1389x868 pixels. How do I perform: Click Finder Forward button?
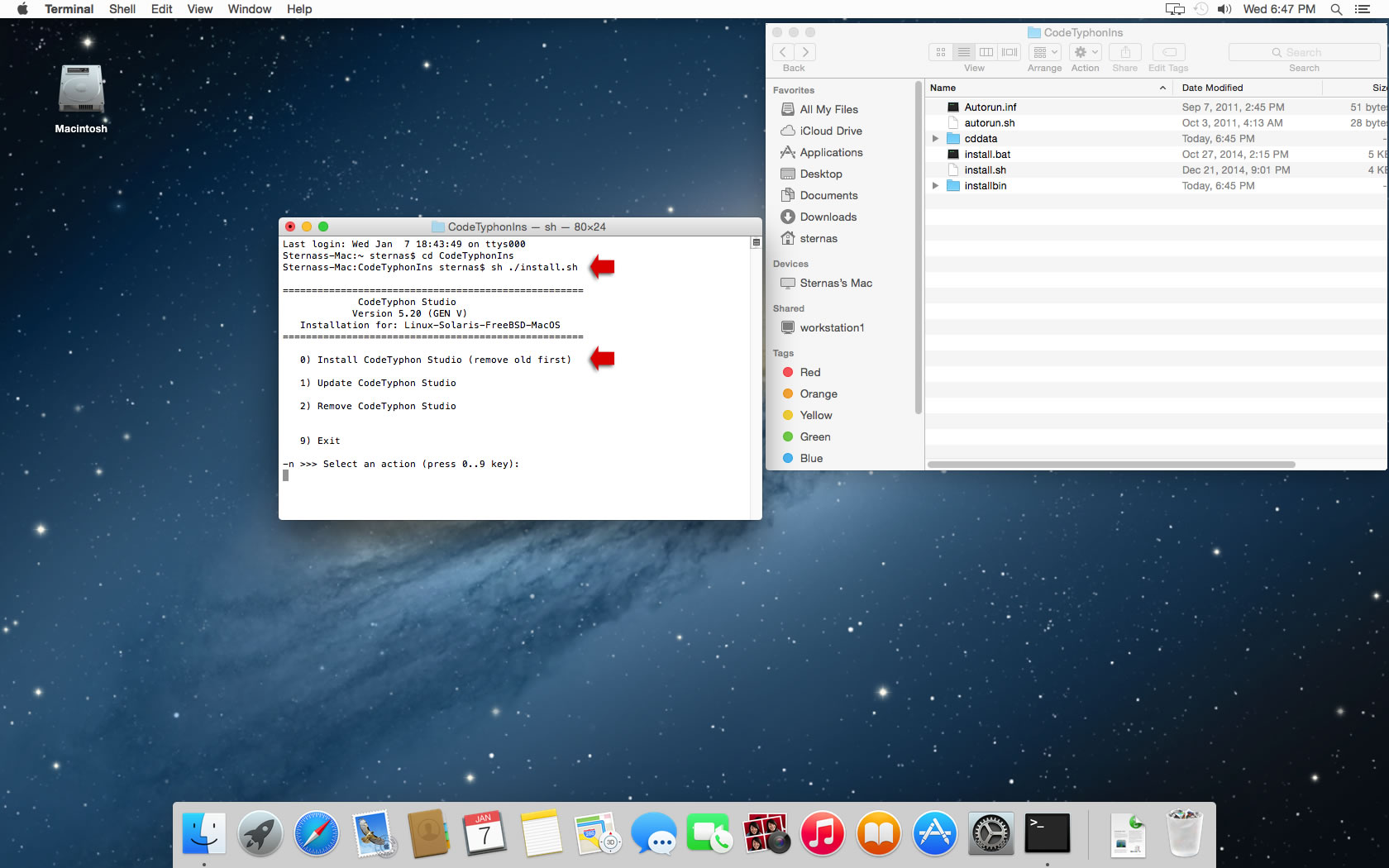pos(805,52)
